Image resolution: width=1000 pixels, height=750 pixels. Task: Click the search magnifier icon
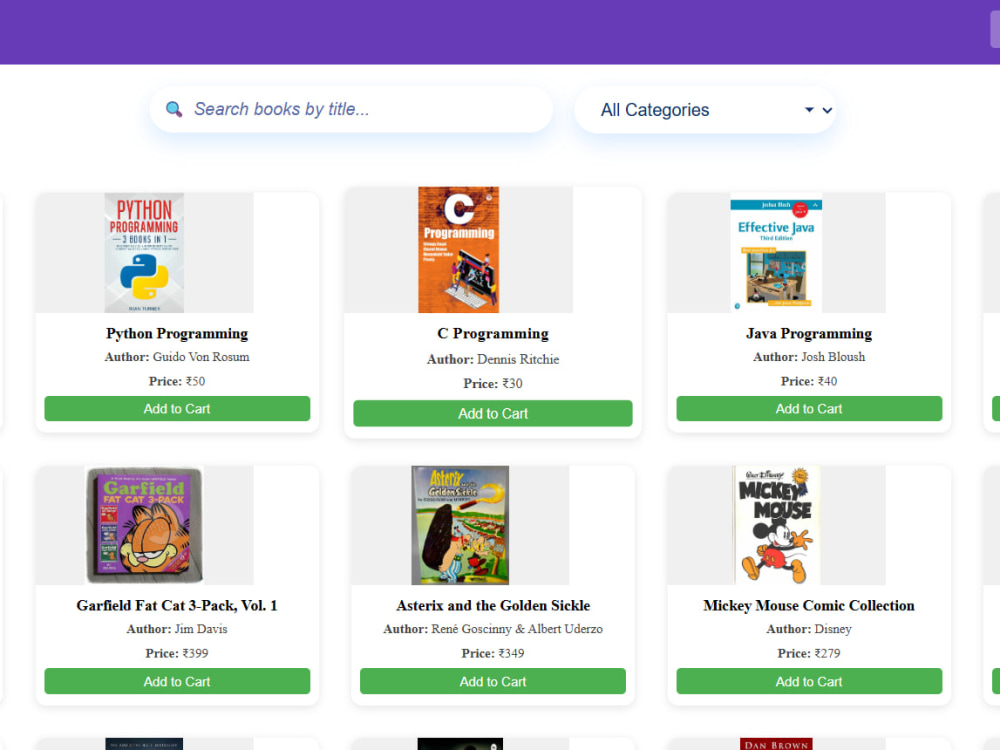(173, 109)
